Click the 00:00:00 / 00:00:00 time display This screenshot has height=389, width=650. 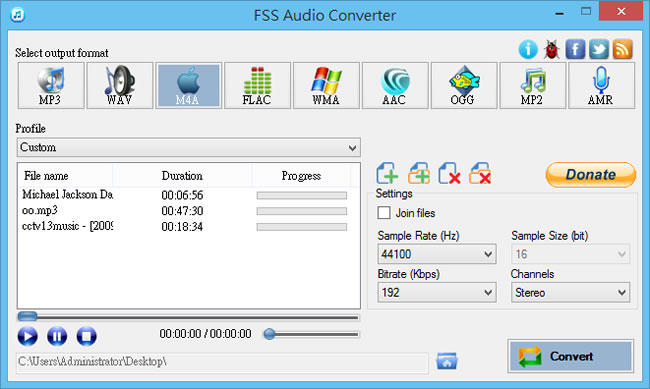[x=206, y=334]
